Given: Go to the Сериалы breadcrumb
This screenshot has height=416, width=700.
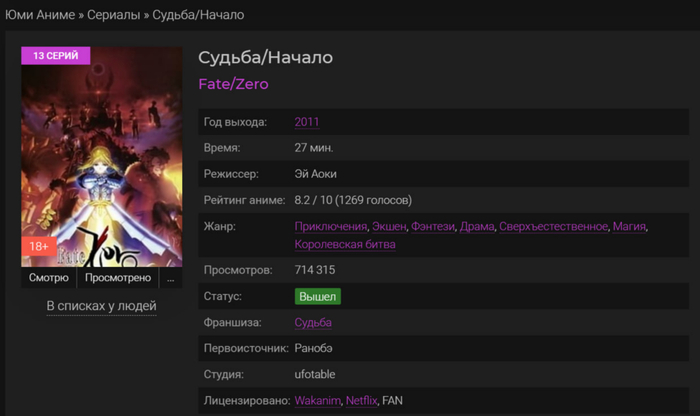Looking at the screenshot, I should (x=113, y=15).
